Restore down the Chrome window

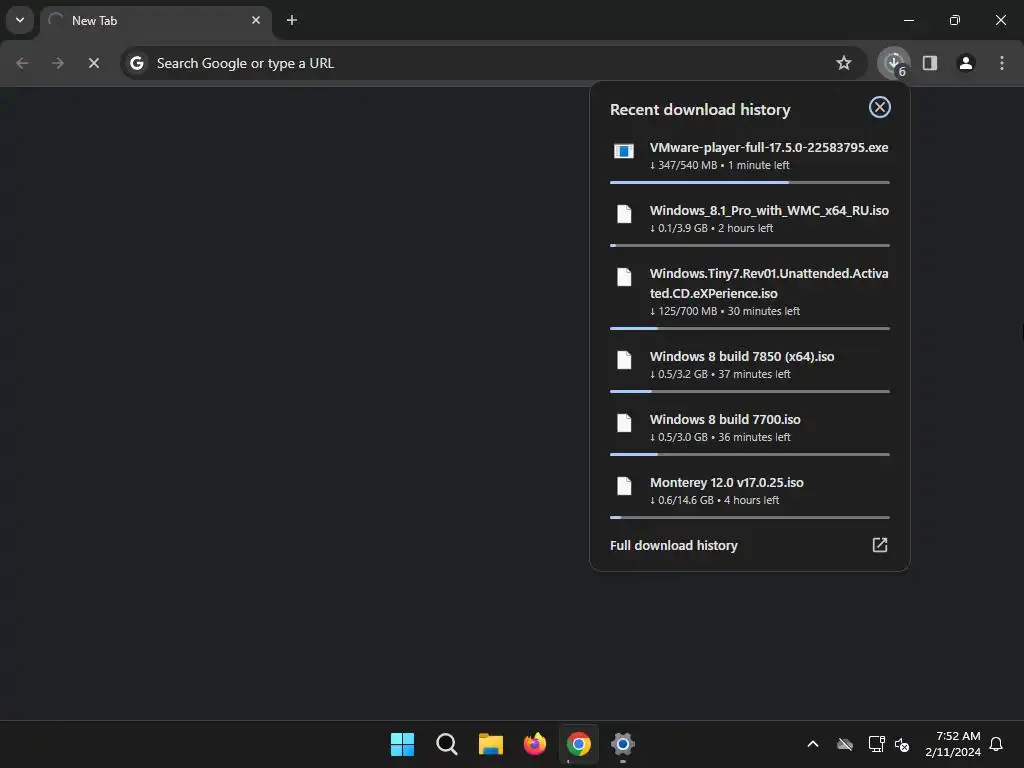tap(955, 20)
